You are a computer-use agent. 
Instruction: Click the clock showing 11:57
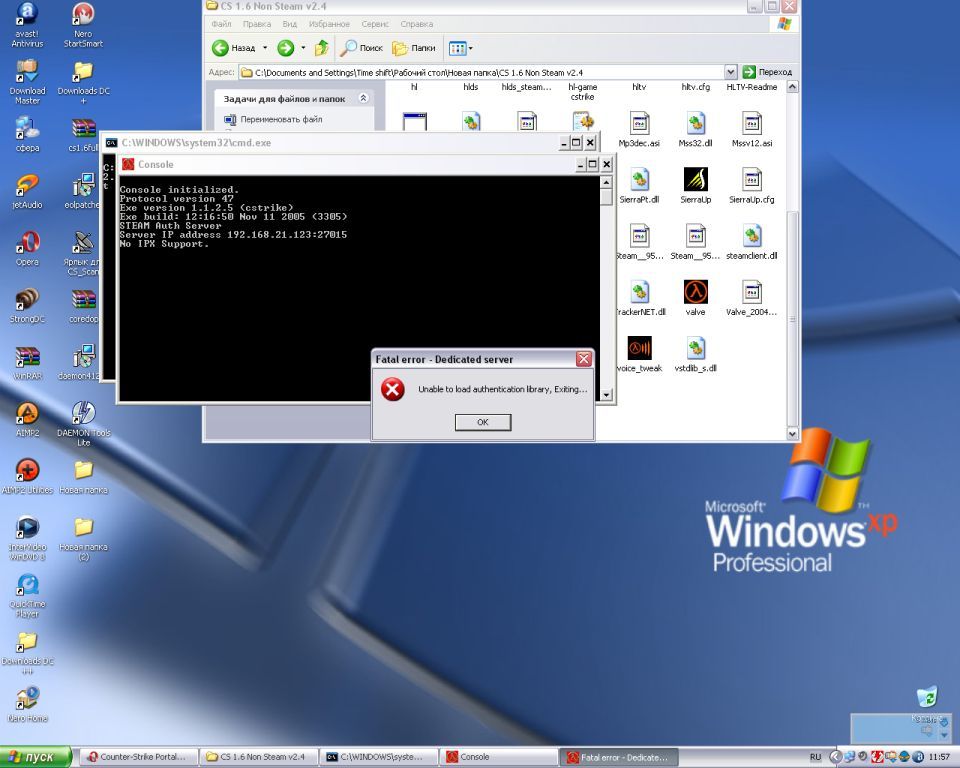(x=939, y=758)
